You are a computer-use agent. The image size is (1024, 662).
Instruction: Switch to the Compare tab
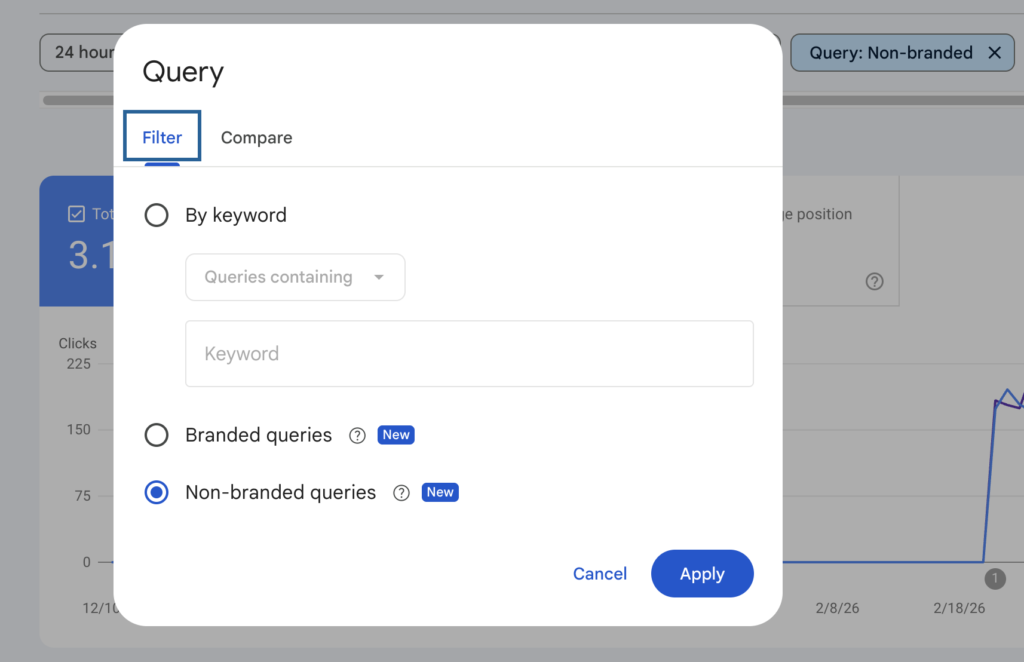pyautogui.click(x=256, y=137)
